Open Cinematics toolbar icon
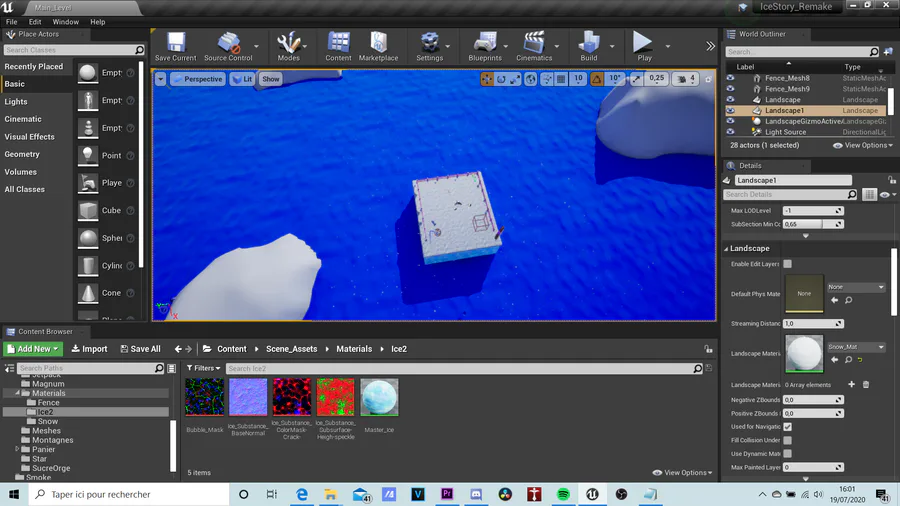Screen dimensions: 900x506 pos(534,46)
